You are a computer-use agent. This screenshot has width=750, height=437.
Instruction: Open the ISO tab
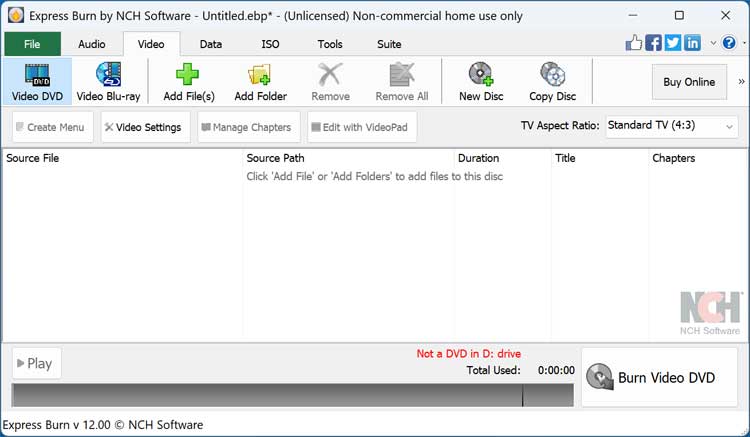click(270, 44)
